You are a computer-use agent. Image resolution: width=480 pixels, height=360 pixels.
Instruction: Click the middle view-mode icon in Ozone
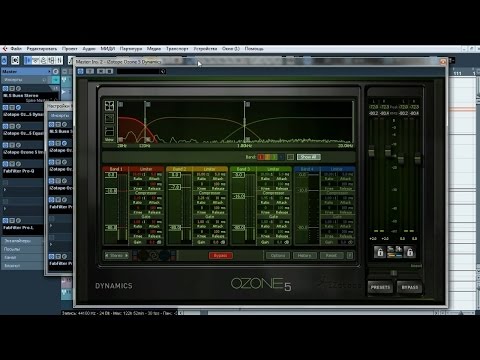[x=109, y=118]
